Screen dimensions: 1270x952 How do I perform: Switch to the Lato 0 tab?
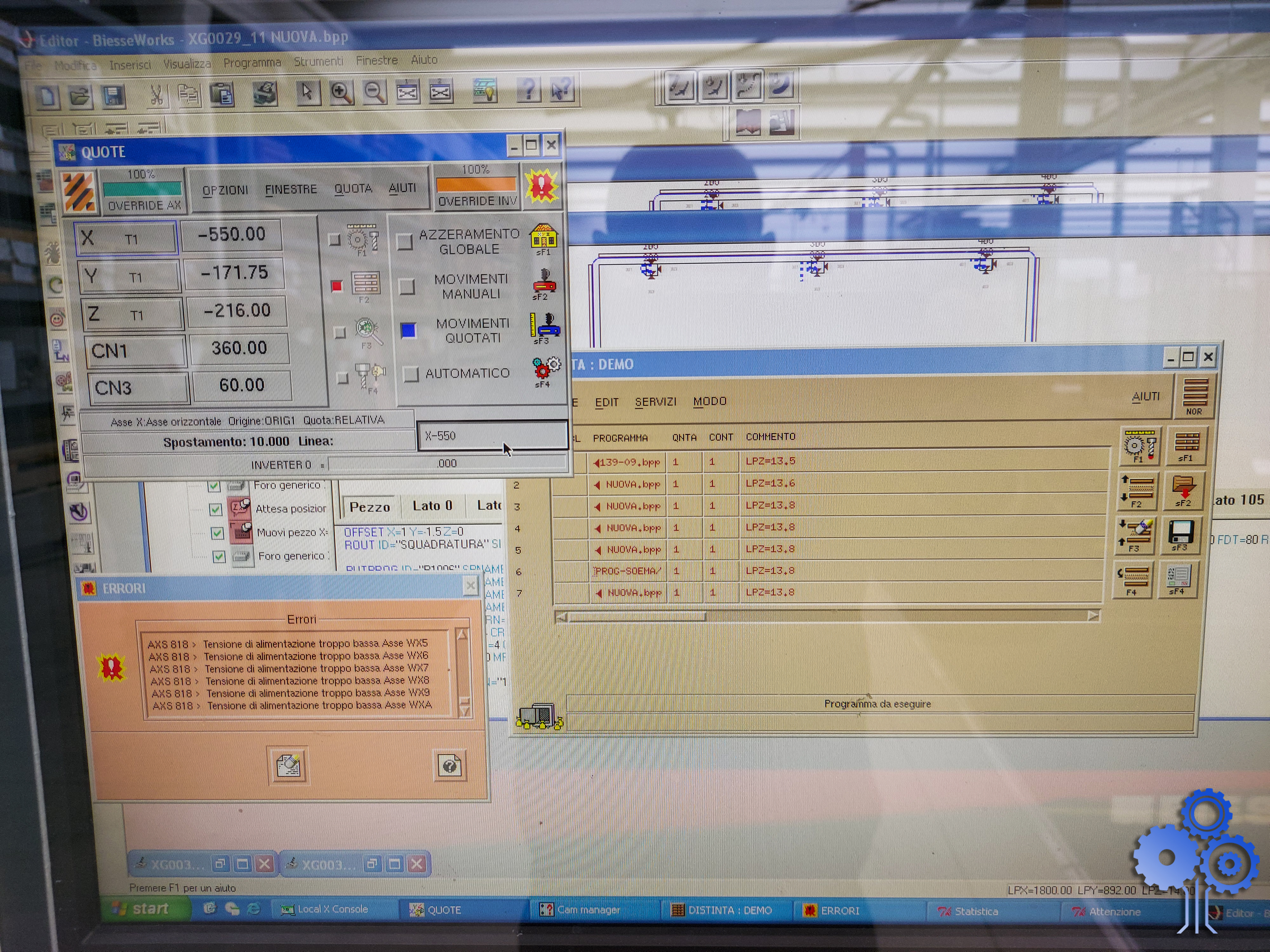[432, 506]
